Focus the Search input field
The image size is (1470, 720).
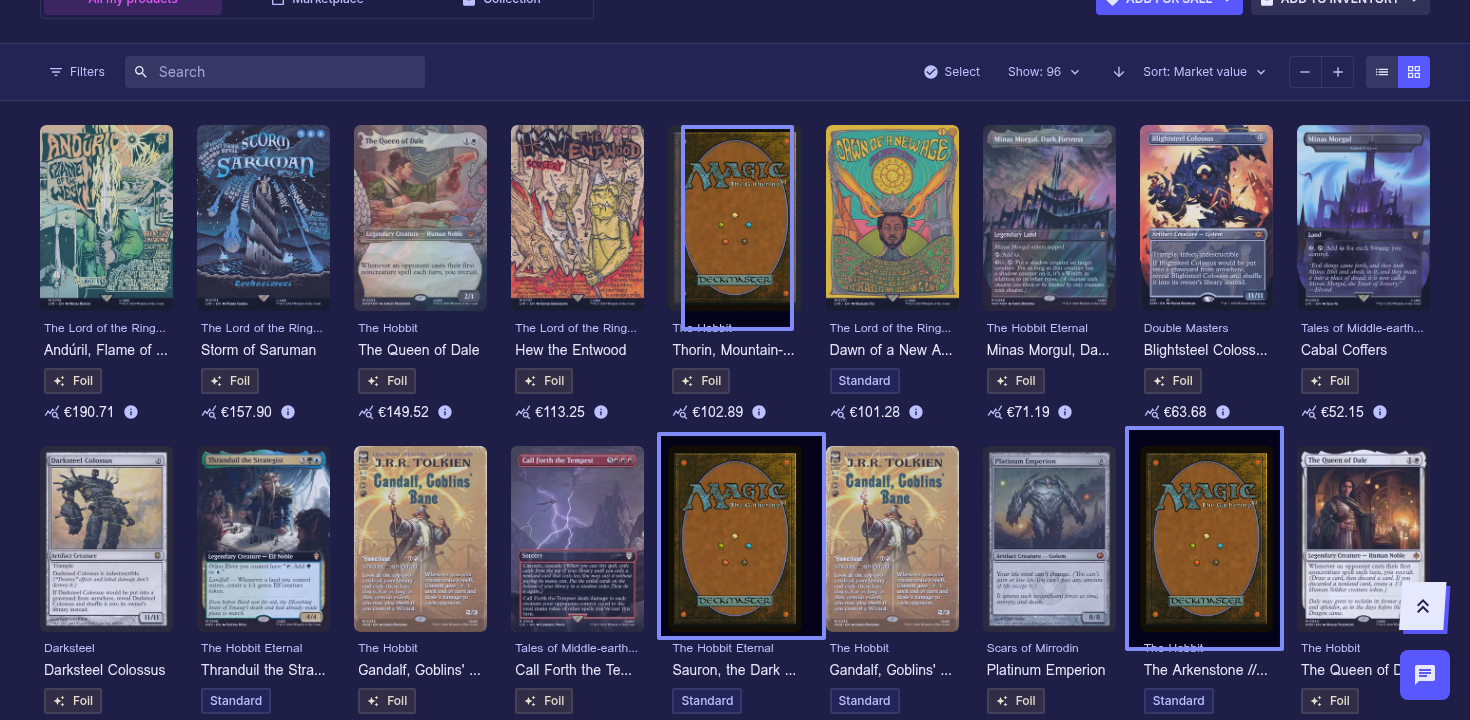(x=275, y=72)
